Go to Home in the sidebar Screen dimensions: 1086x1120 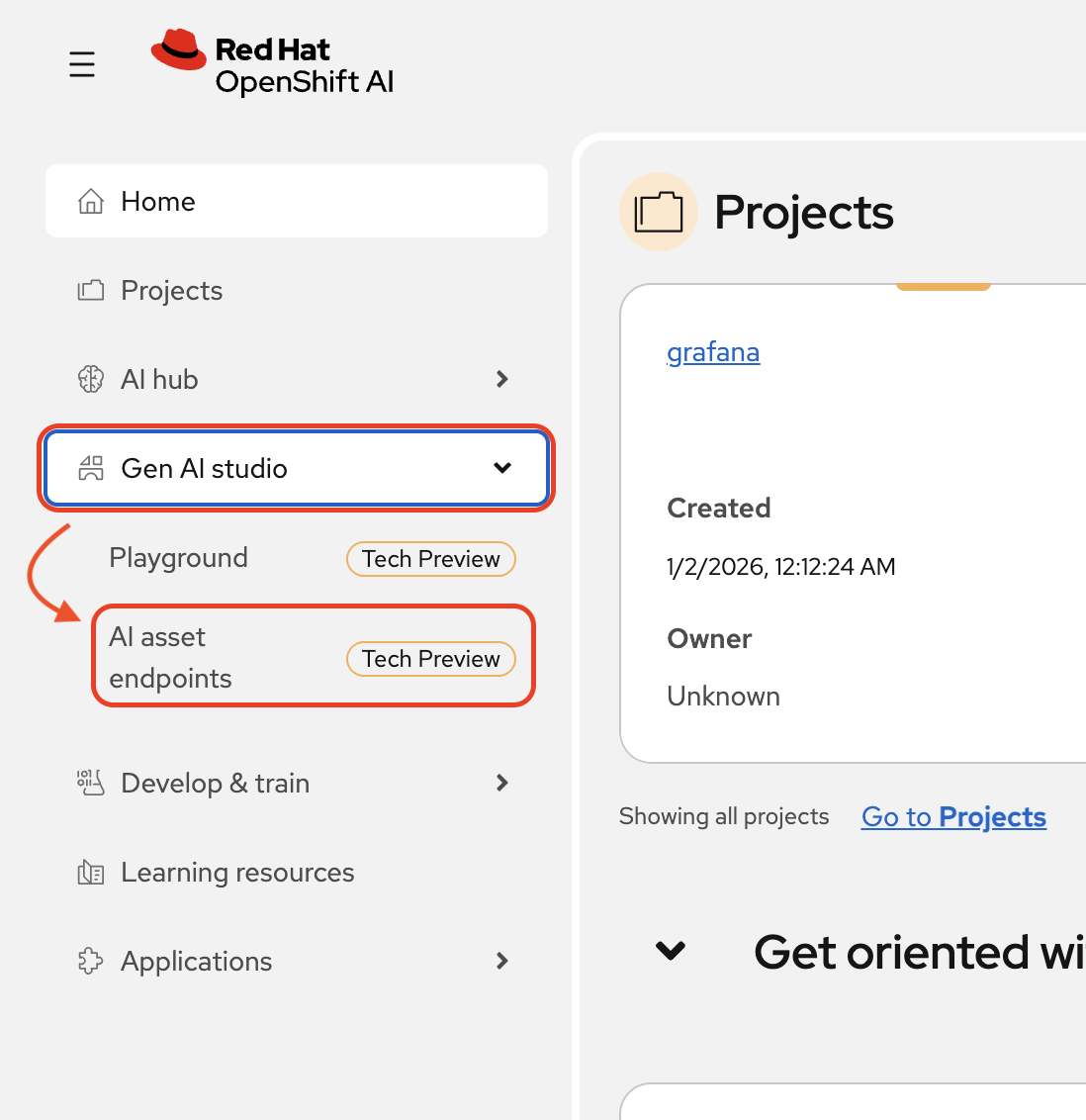coord(297,201)
